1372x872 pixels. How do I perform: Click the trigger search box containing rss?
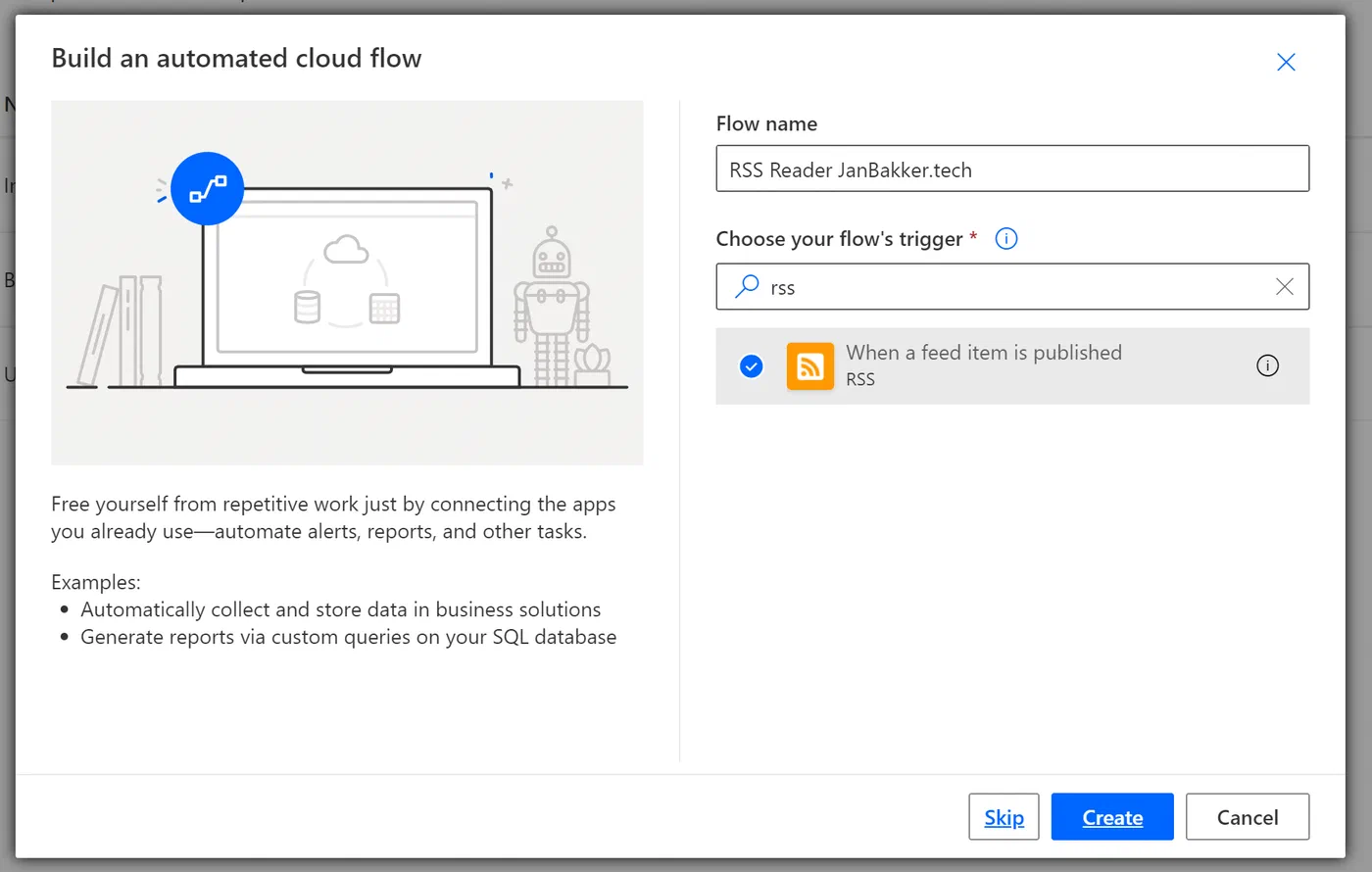[x=1012, y=287]
